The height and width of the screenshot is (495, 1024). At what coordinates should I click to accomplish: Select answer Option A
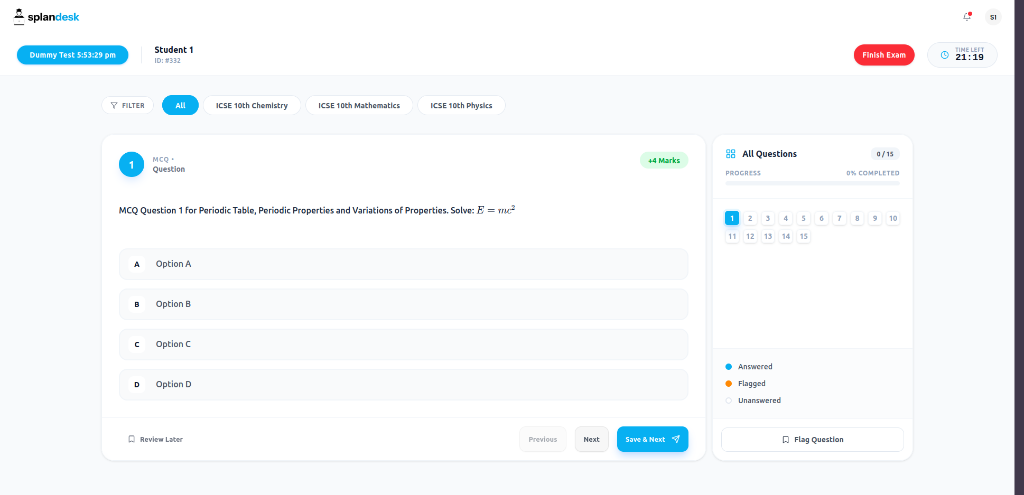coord(403,264)
